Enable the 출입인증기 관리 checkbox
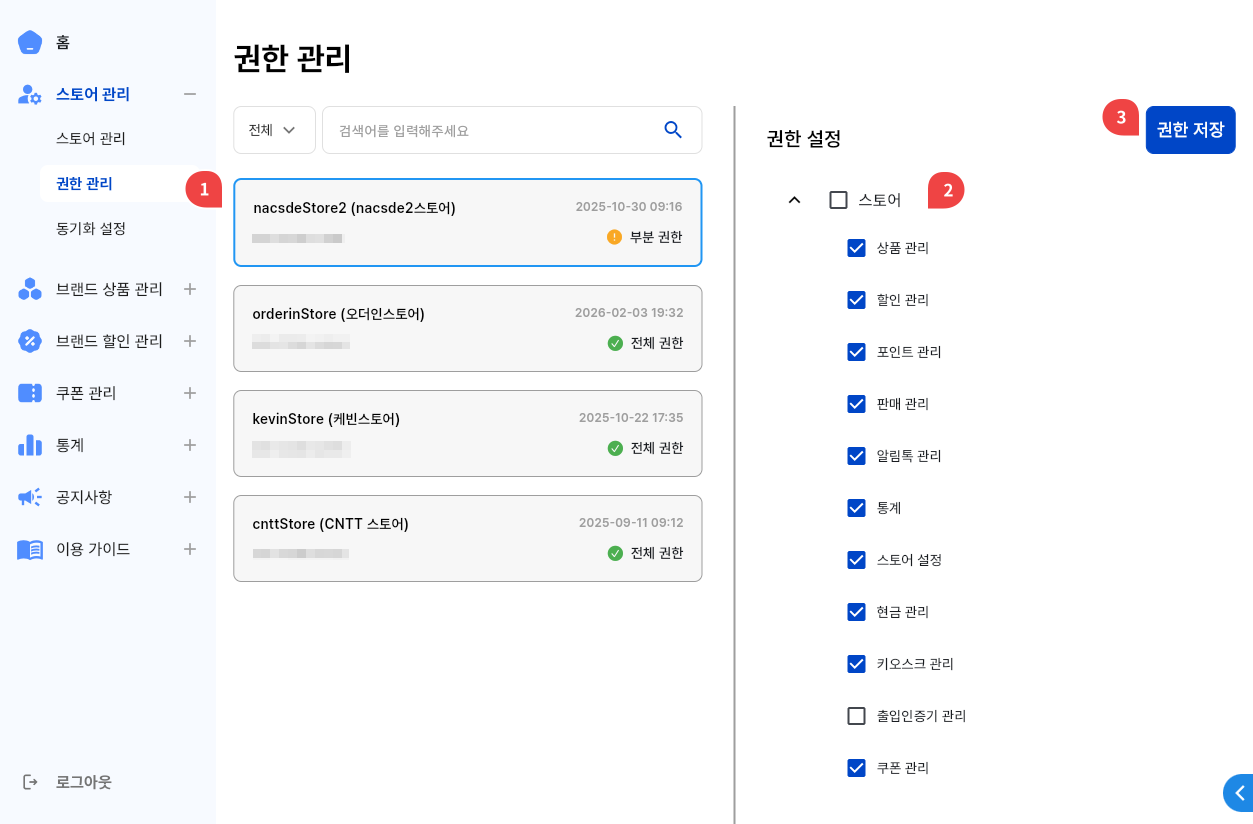Image resolution: width=1253 pixels, height=824 pixels. click(856, 716)
